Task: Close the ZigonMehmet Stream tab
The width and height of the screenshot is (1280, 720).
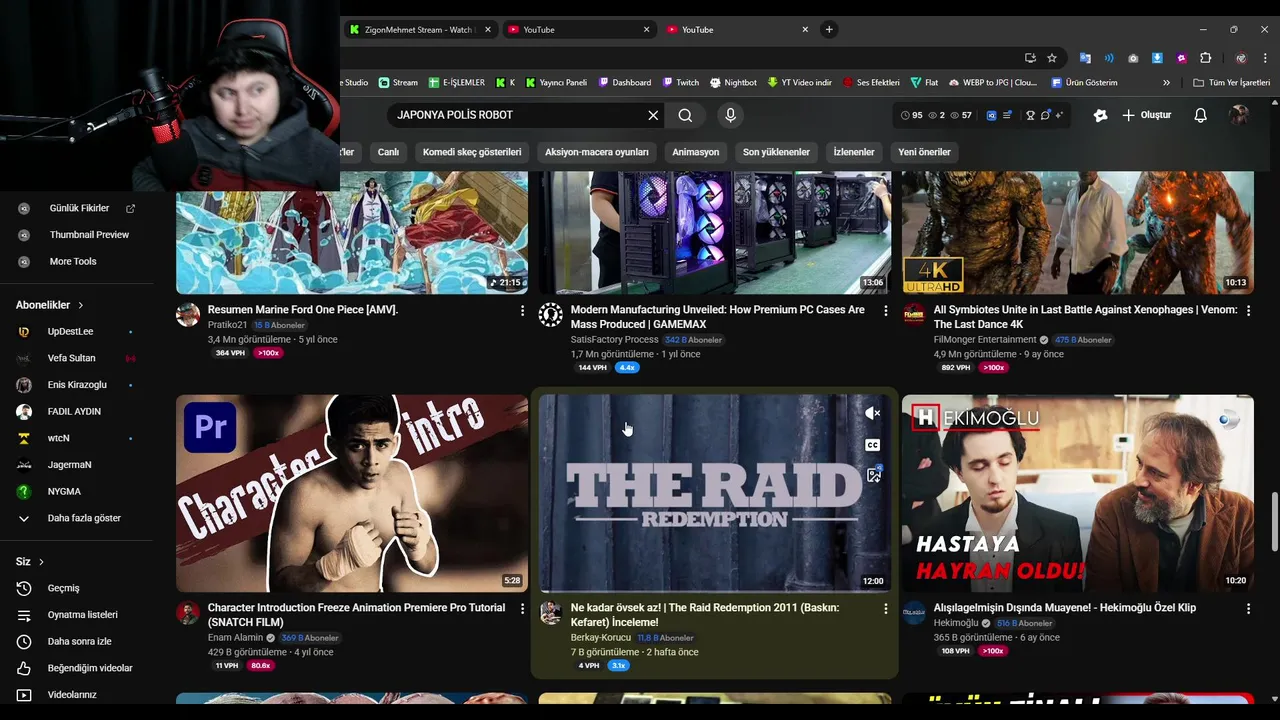Action: pos(488,30)
